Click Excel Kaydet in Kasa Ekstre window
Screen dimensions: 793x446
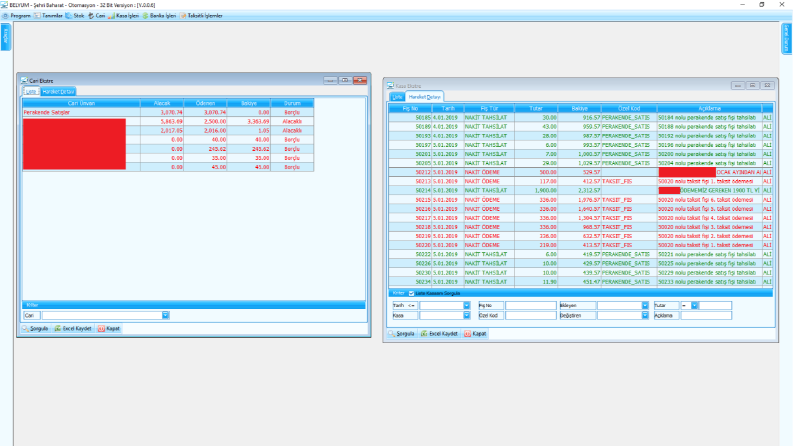[439, 334]
